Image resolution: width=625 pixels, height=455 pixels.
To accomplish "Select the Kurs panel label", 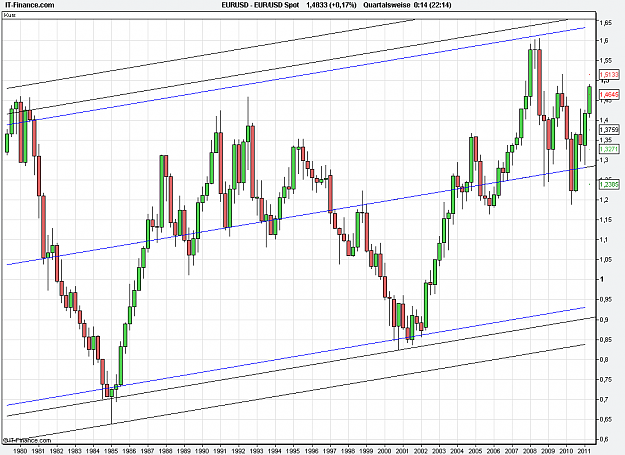I will (10, 15).
